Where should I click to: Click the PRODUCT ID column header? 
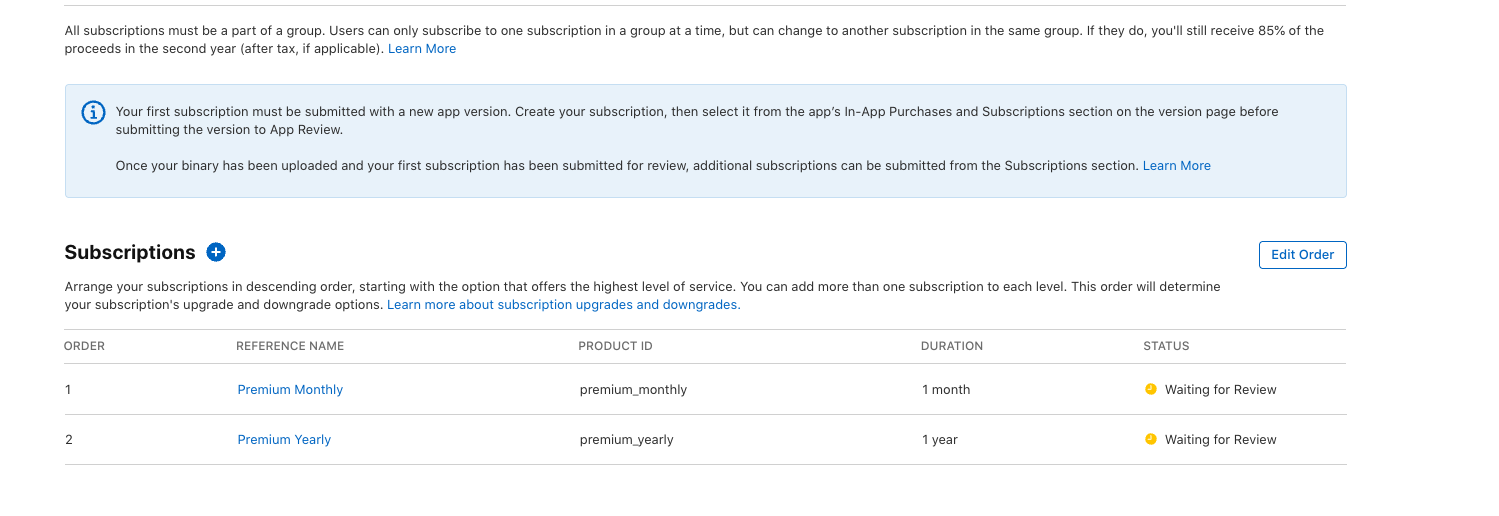615,346
